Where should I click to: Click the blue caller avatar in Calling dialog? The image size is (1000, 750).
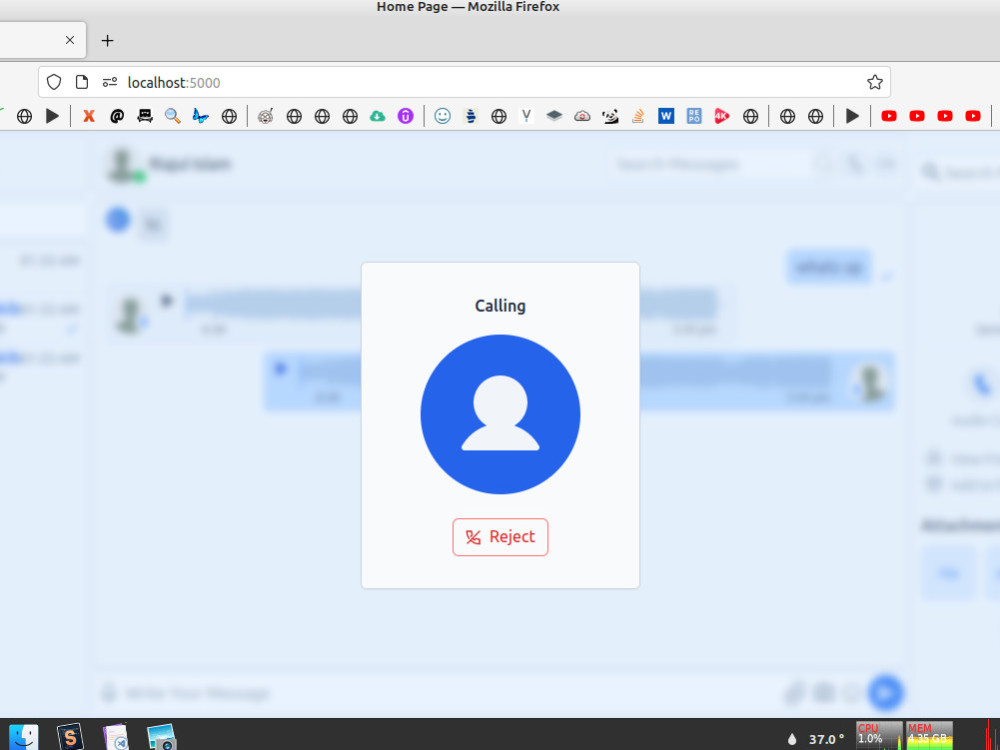tap(500, 414)
